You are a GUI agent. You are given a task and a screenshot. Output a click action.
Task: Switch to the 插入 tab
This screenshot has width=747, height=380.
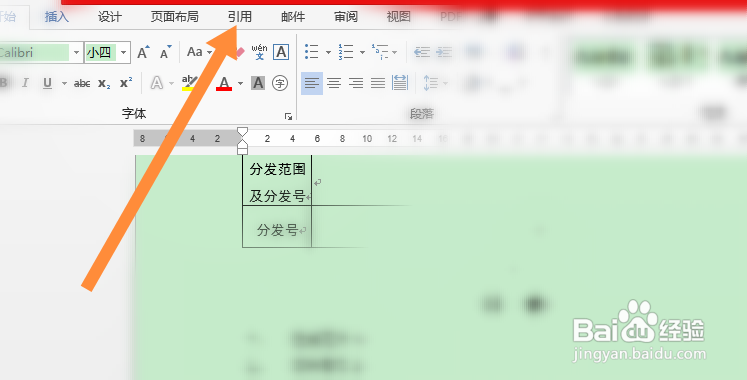57,17
